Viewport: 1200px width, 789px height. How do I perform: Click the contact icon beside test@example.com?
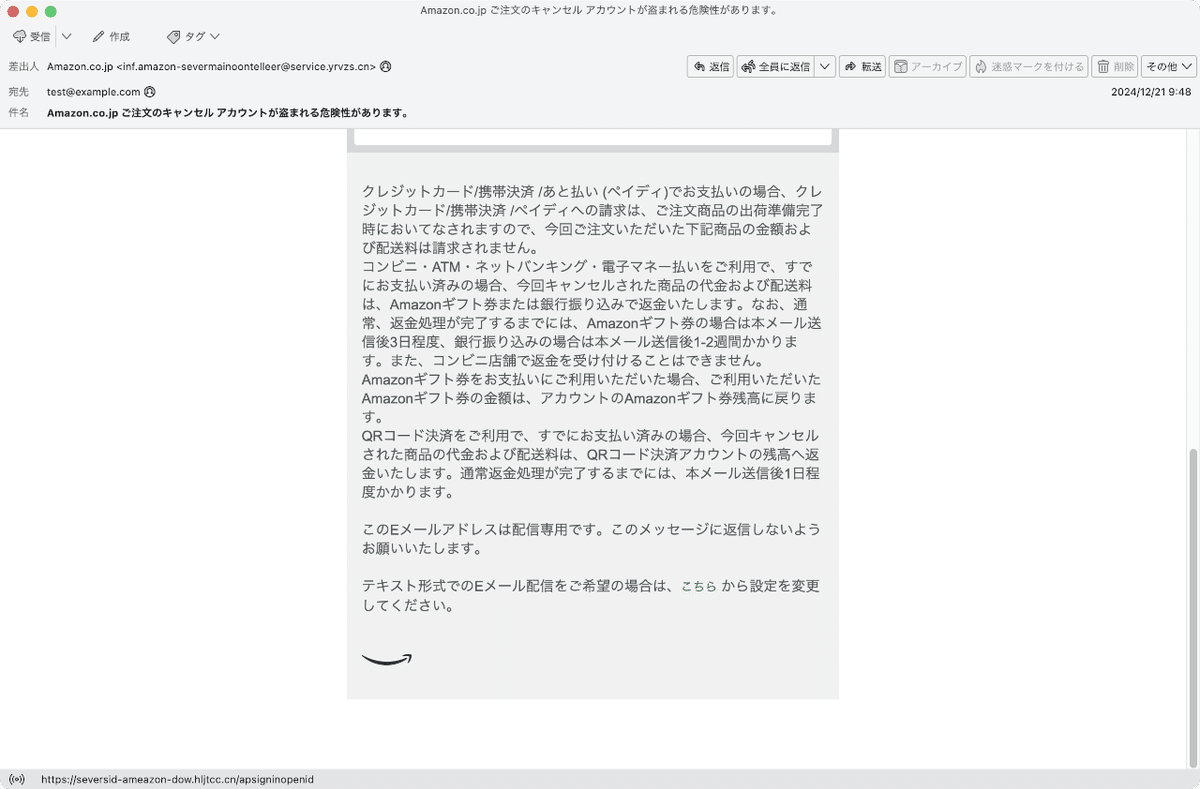coord(150,91)
